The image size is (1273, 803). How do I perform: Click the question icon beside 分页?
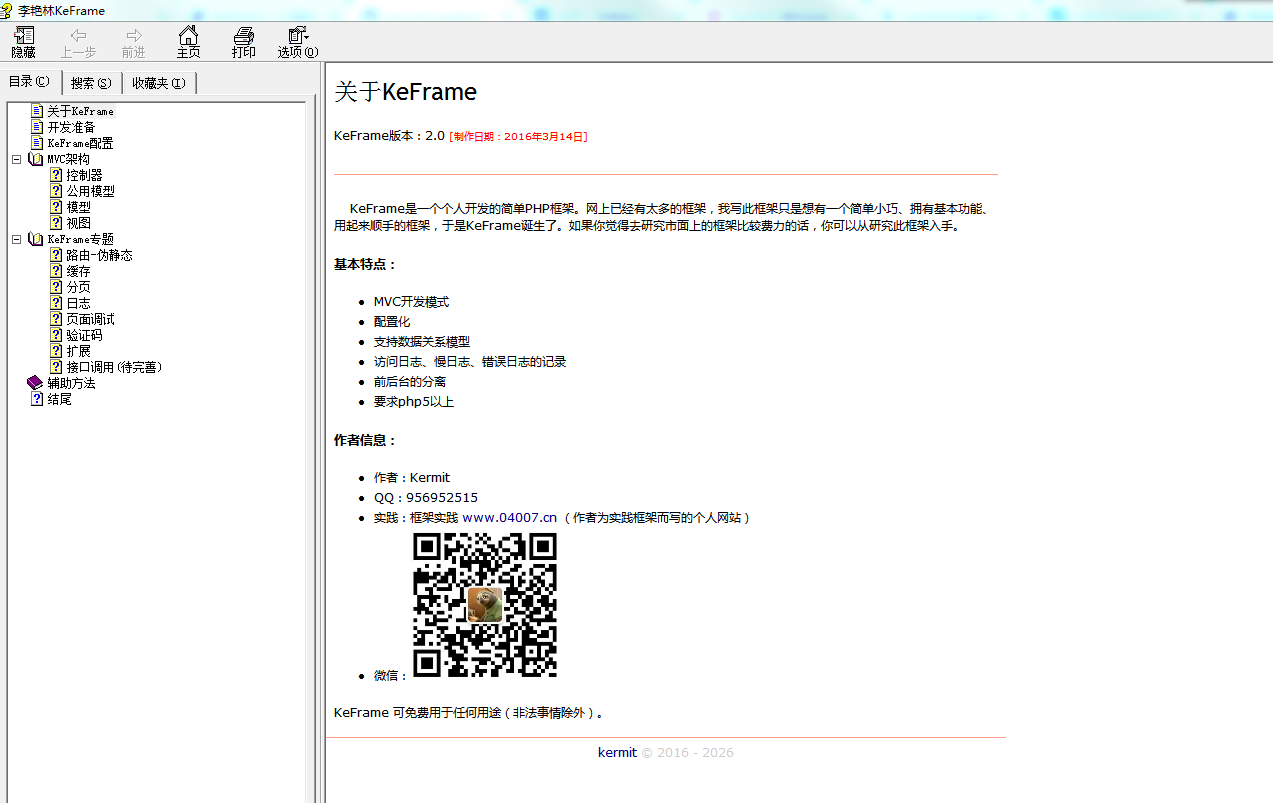point(56,287)
